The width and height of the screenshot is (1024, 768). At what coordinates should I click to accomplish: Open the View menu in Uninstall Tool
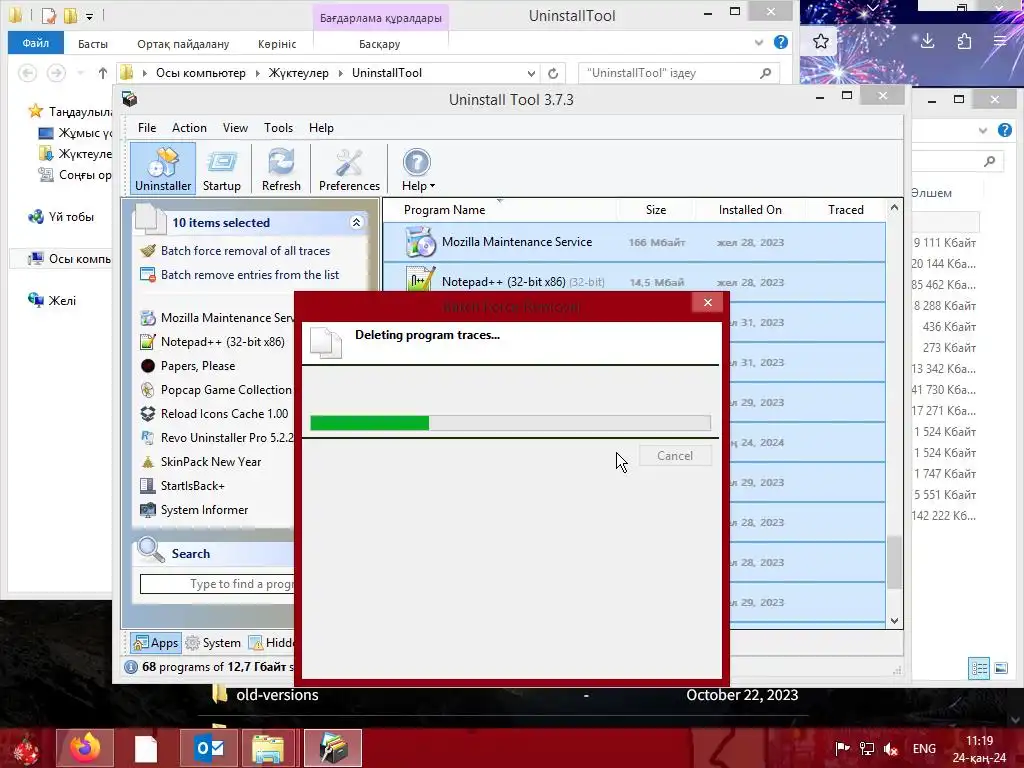(235, 128)
